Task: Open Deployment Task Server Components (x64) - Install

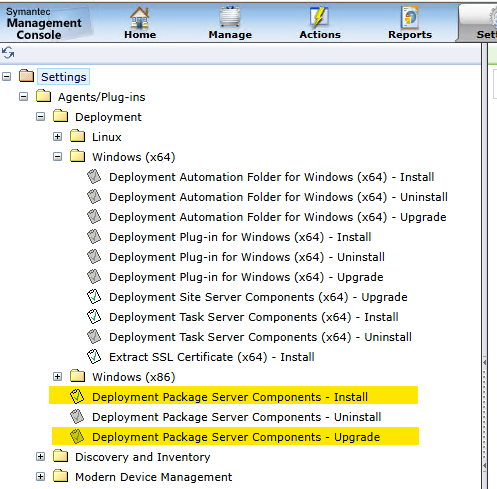Action: click(x=254, y=317)
